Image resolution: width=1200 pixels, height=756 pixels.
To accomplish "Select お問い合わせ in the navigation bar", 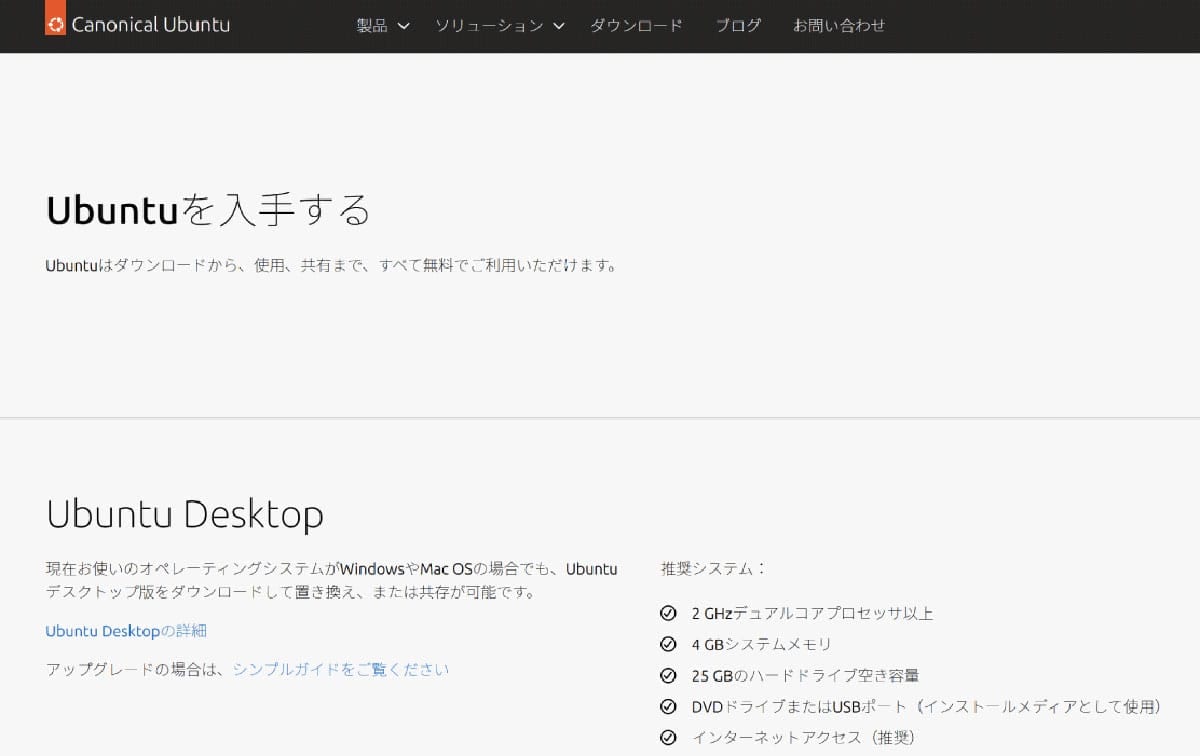I will [x=840, y=27].
